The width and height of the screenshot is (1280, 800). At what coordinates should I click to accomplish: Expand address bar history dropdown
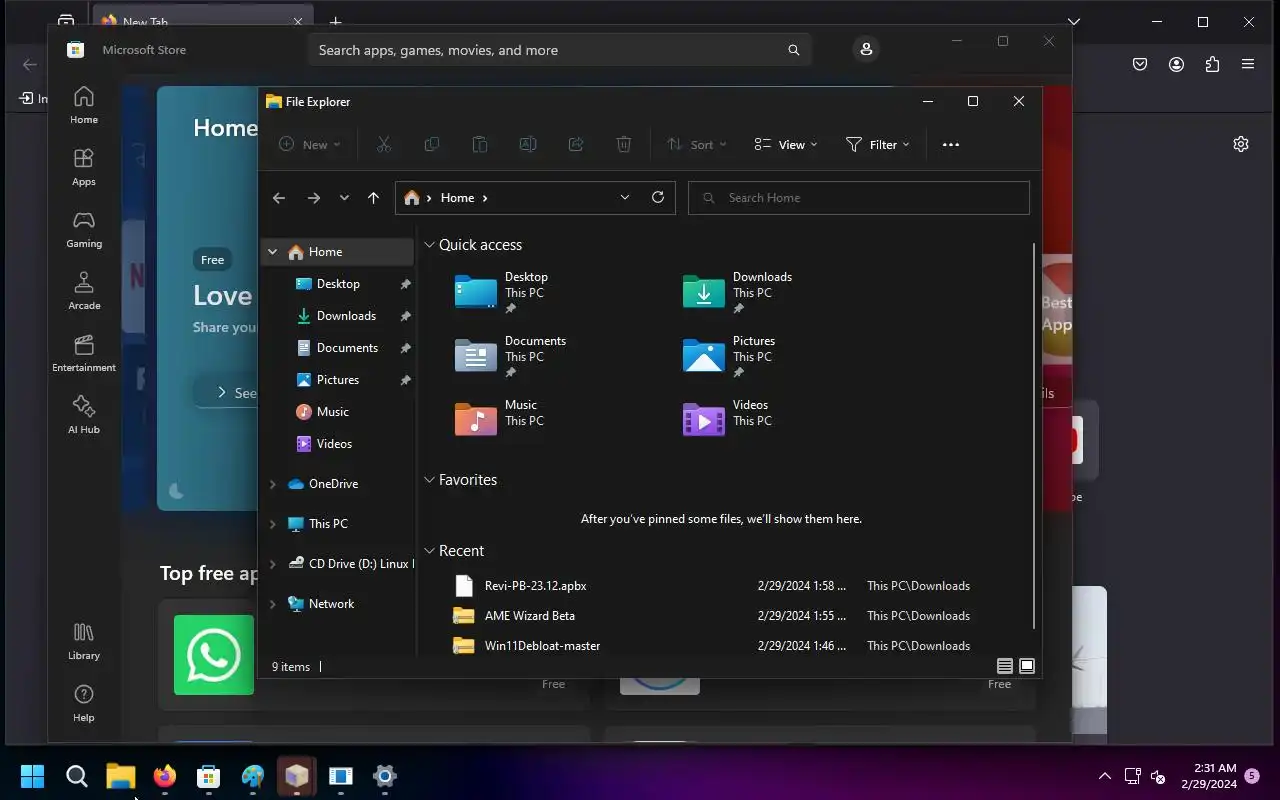pyautogui.click(x=625, y=197)
